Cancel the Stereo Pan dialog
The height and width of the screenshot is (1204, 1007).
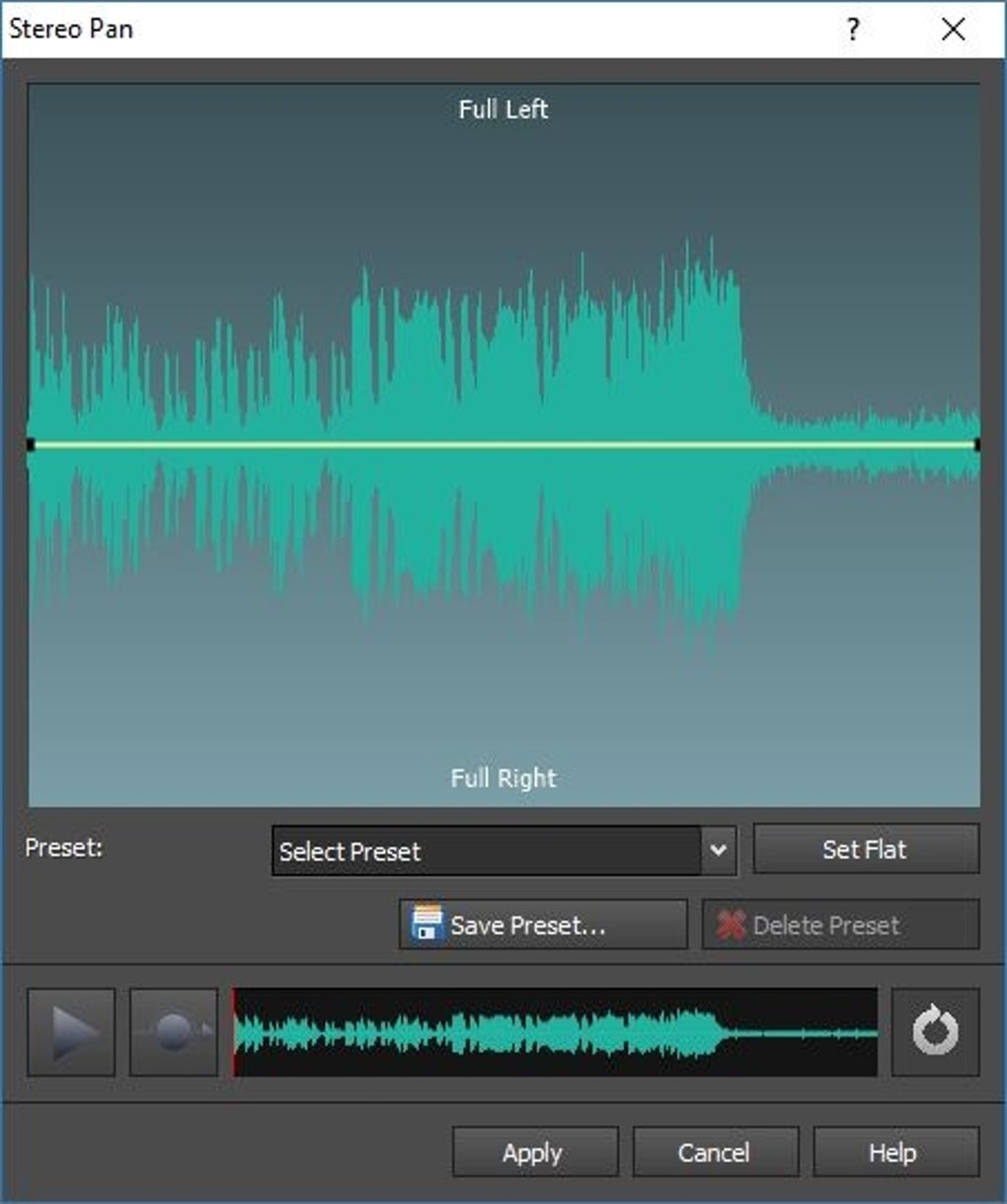(x=715, y=1152)
